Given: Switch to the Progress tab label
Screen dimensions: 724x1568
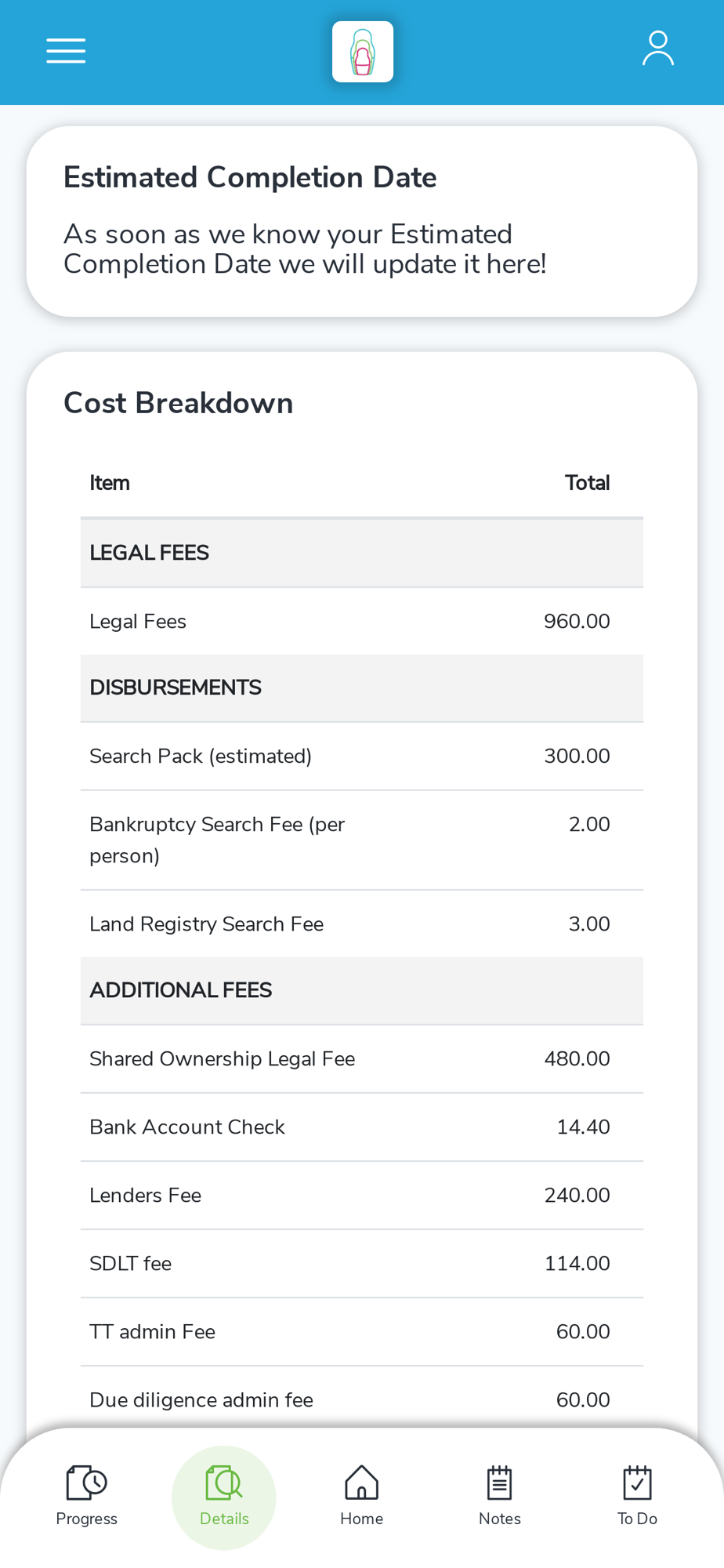Looking at the screenshot, I should pos(86,1519).
